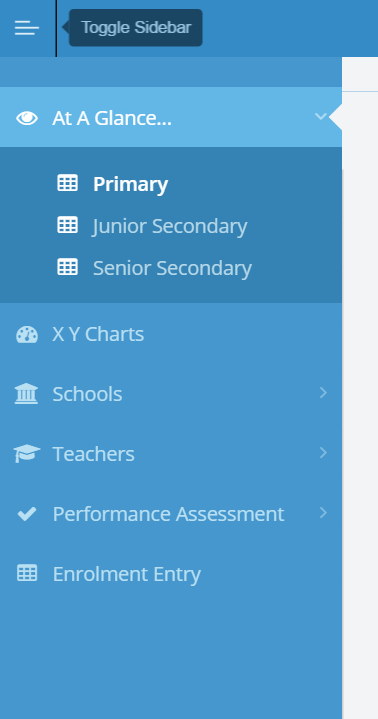Expand the Performance Assessment chevron
Viewport: 378px width, 719px height.
(323, 512)
